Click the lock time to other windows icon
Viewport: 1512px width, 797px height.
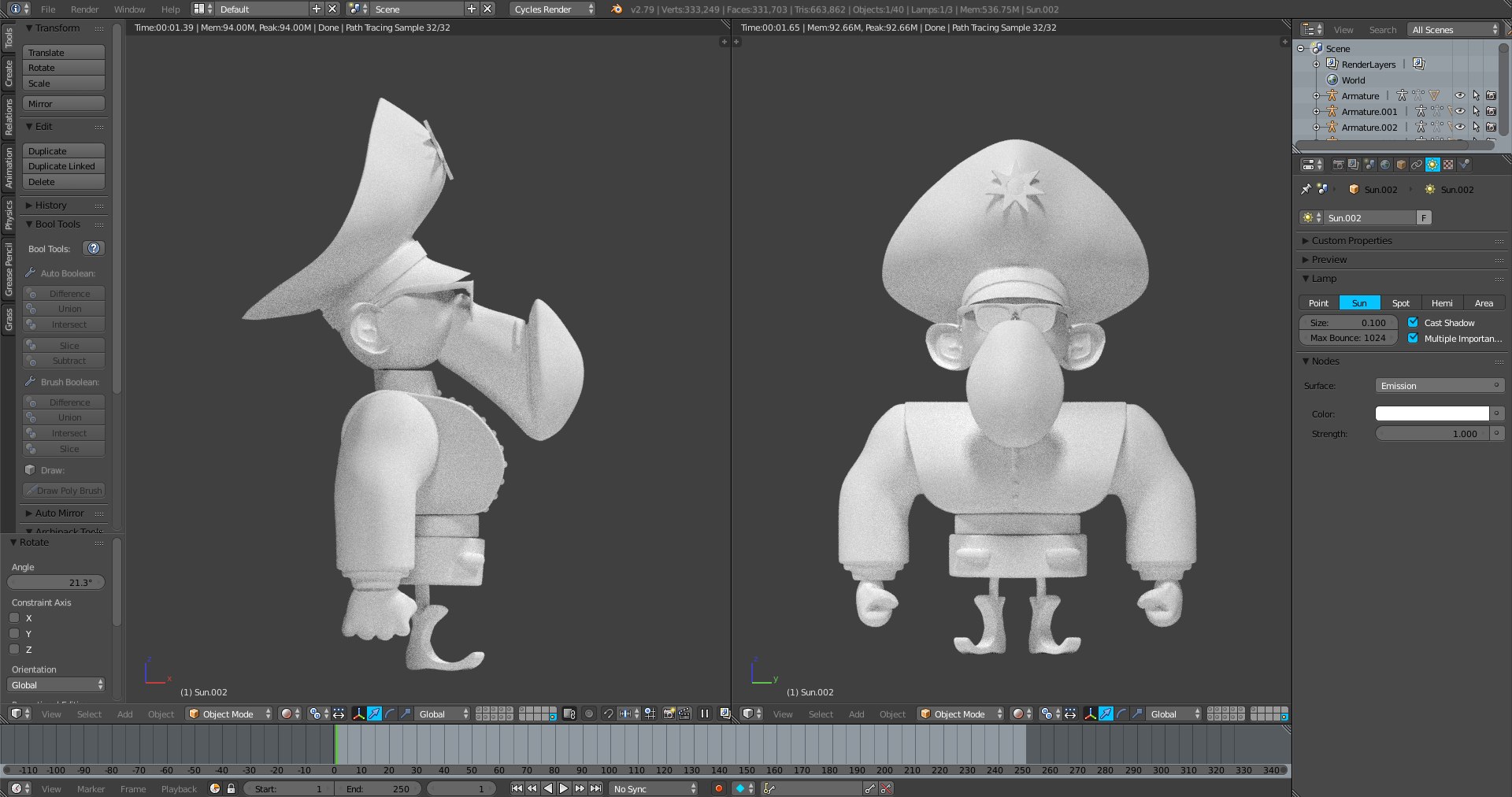point(231,788)
